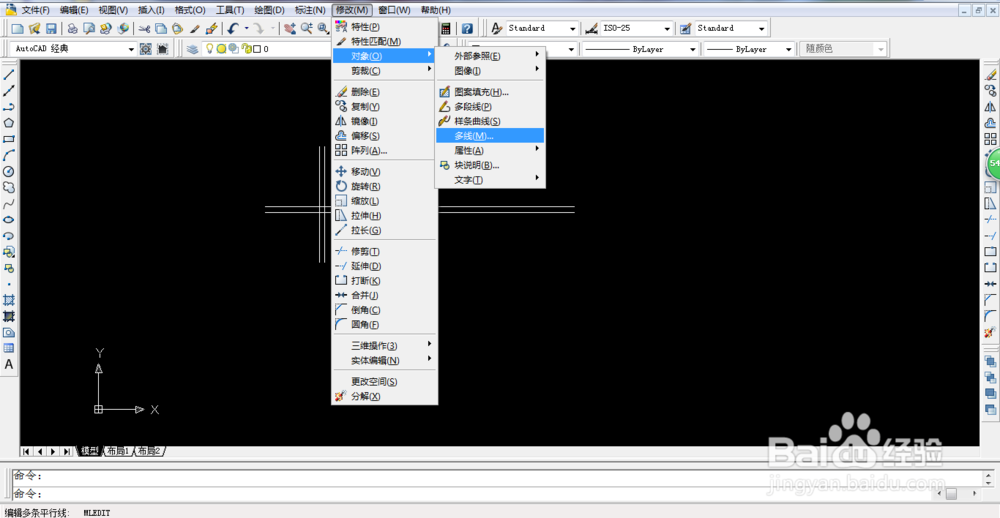The image size is (1000, 518).
Task: Open Plot Preview from toolbar
Action: pyautogui.click(x=89, y=28)
